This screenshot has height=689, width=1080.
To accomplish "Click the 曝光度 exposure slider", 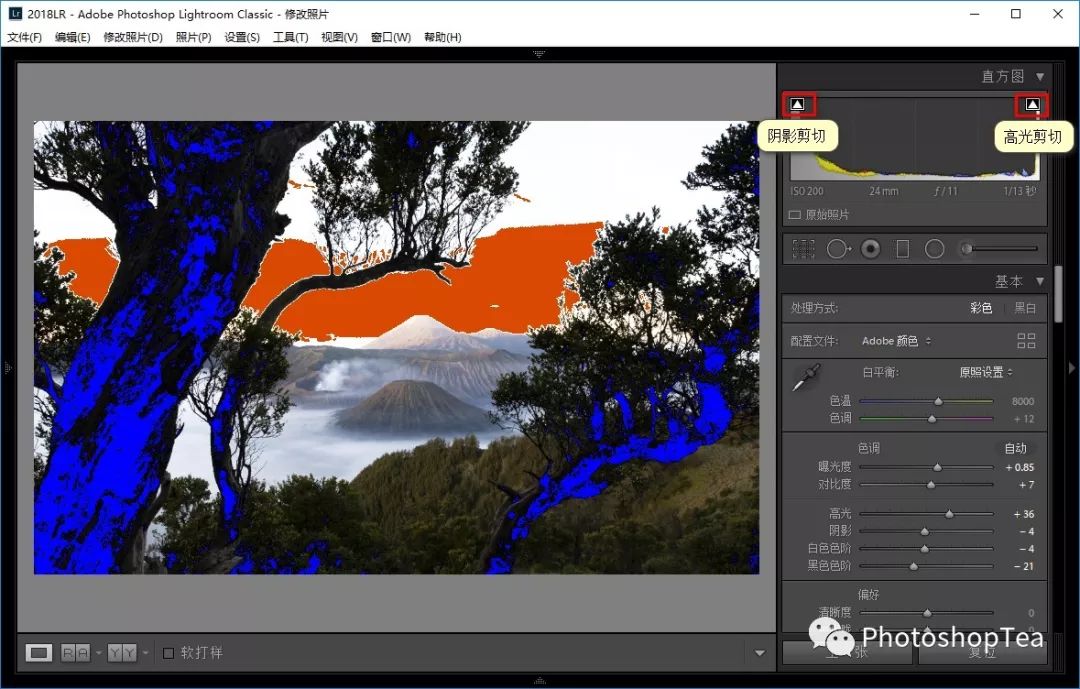I will pos(926,467).
